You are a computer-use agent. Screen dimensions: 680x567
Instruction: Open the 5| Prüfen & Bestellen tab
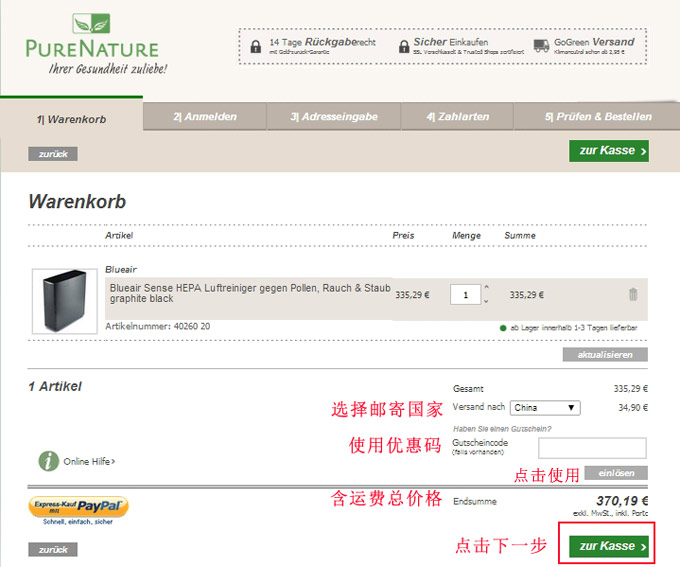tap(598, 116)
